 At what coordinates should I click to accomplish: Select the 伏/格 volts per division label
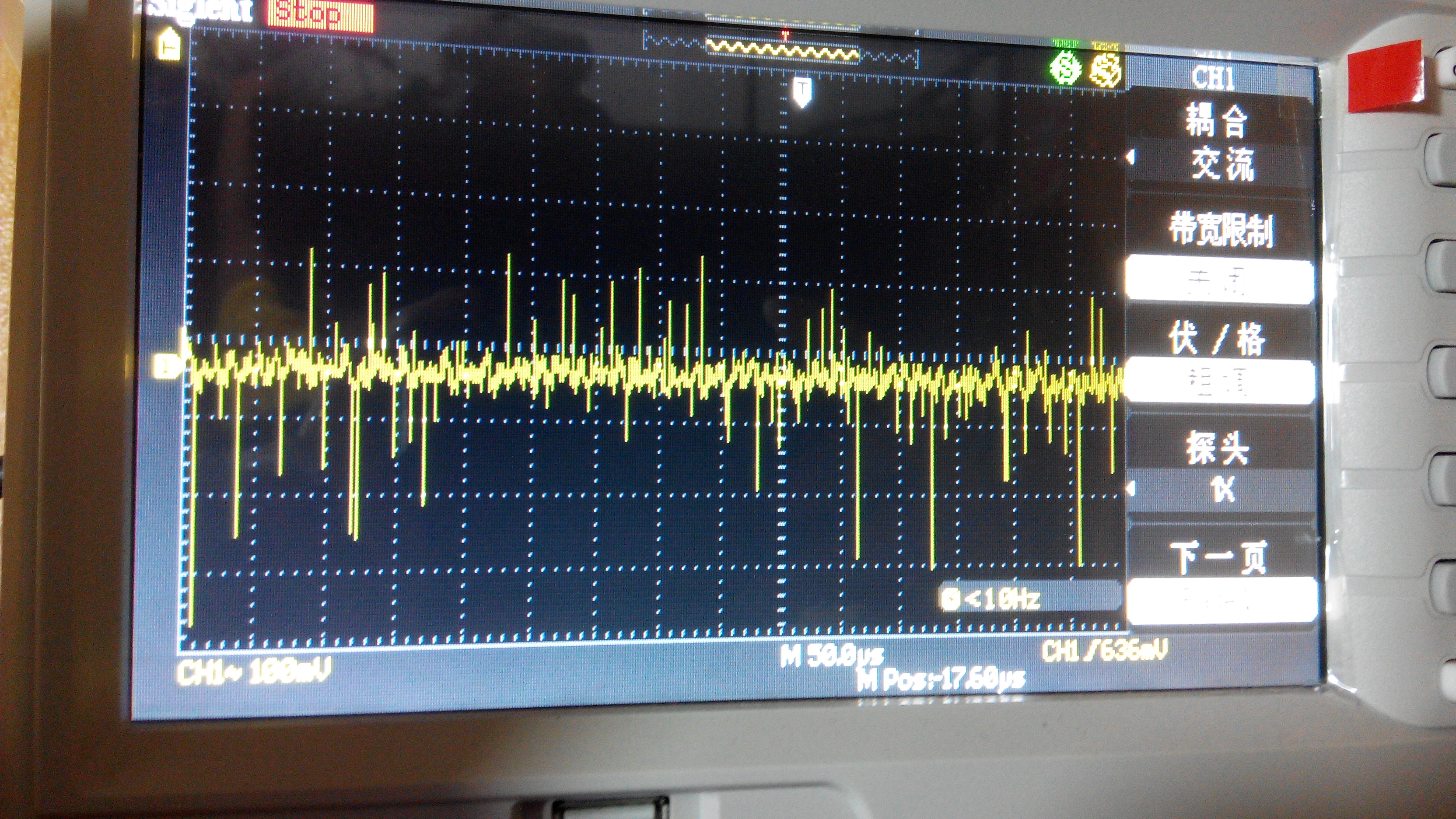tap(1218, 339)
